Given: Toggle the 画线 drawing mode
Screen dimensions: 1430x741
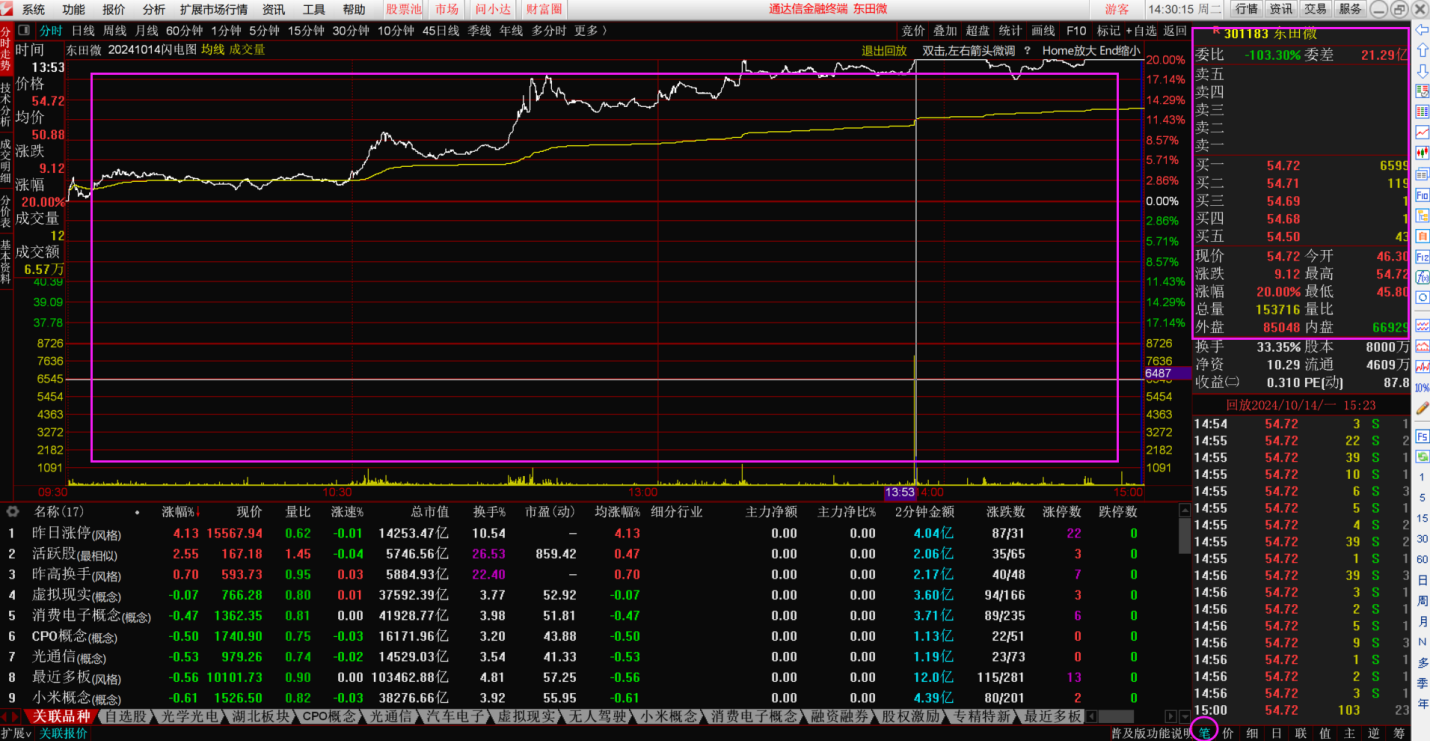Looking at the screenshot, I should pyautogui.click(x=1043, y=31).
